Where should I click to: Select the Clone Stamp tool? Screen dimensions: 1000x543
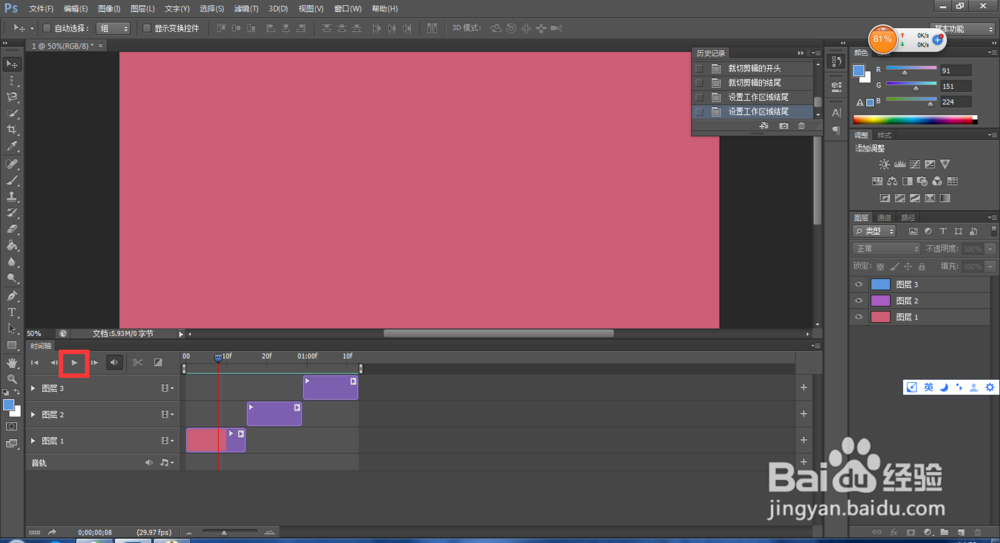pos(12,197)
